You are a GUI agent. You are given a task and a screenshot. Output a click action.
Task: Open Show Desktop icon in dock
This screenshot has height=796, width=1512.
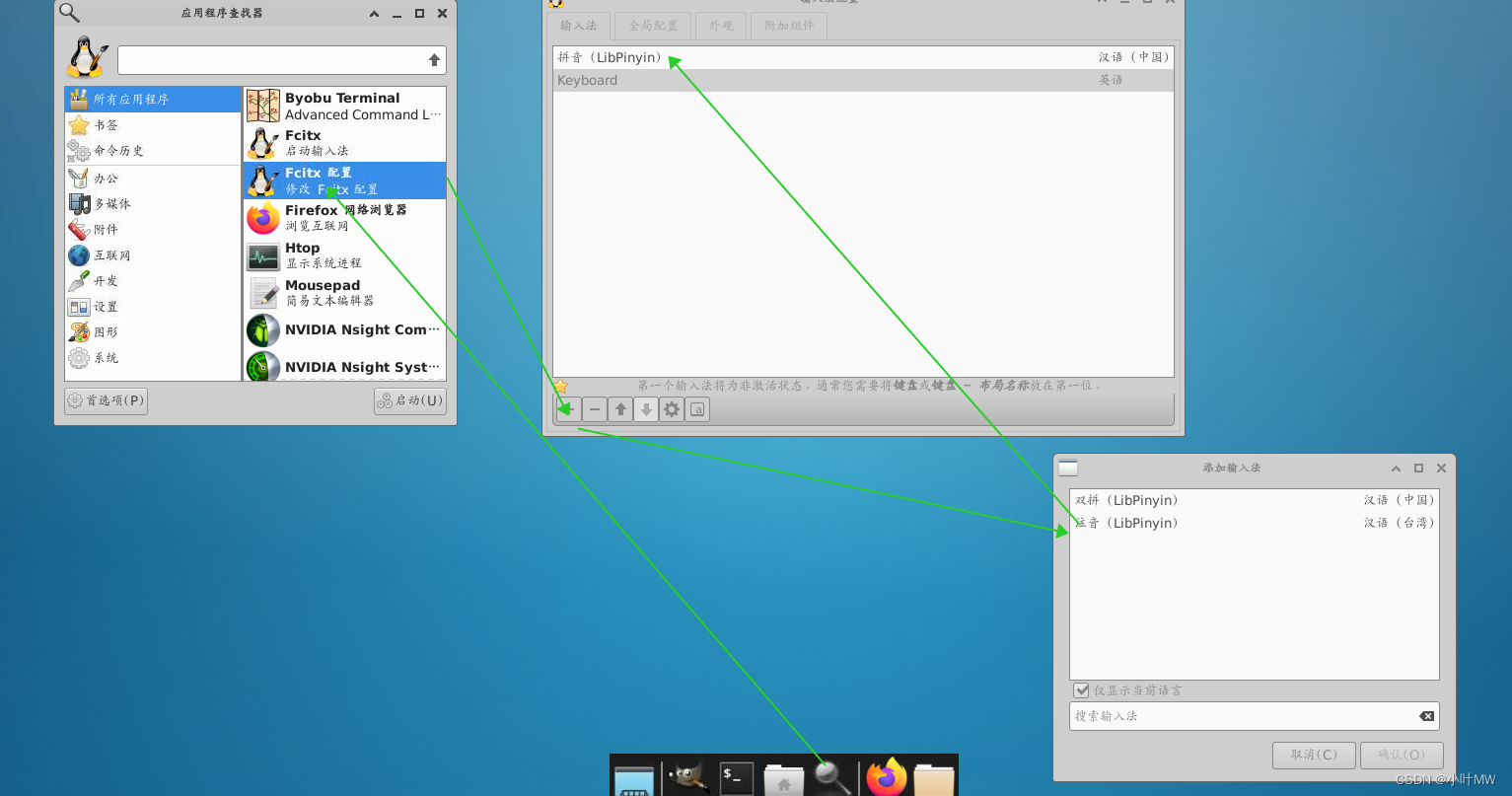pyautogui.click(x=634, y=780)
